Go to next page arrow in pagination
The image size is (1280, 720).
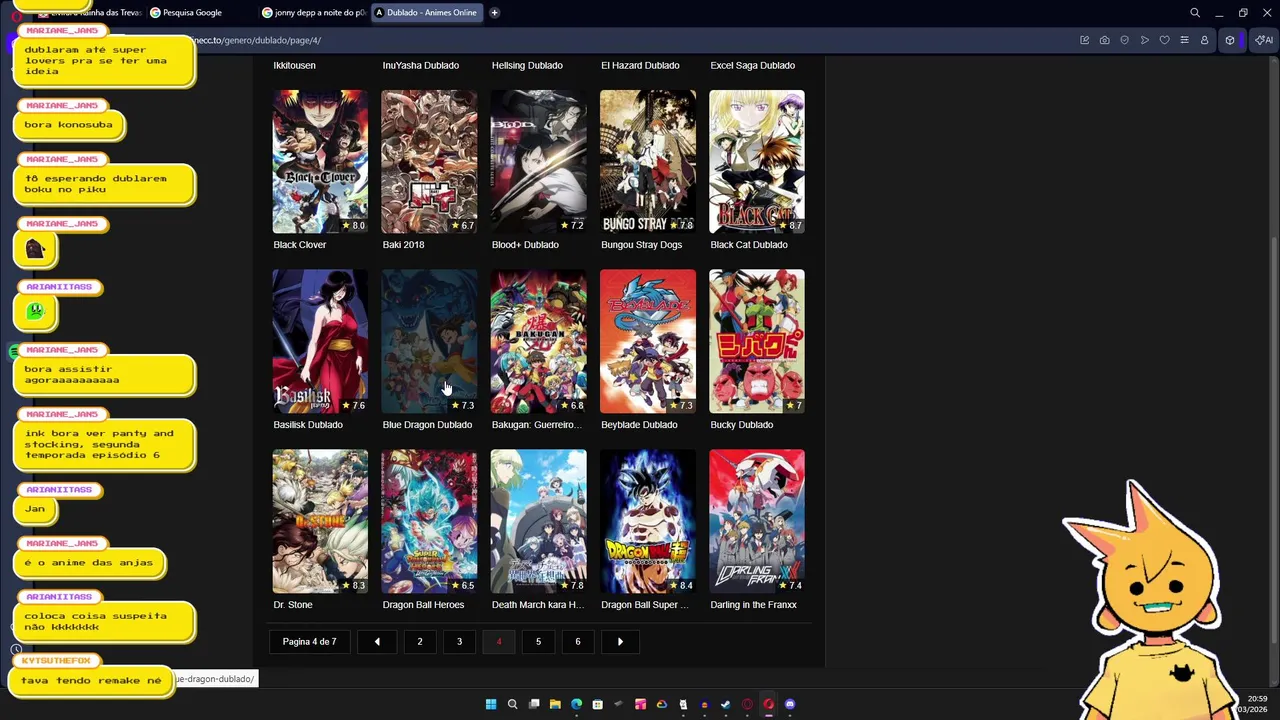620,642
